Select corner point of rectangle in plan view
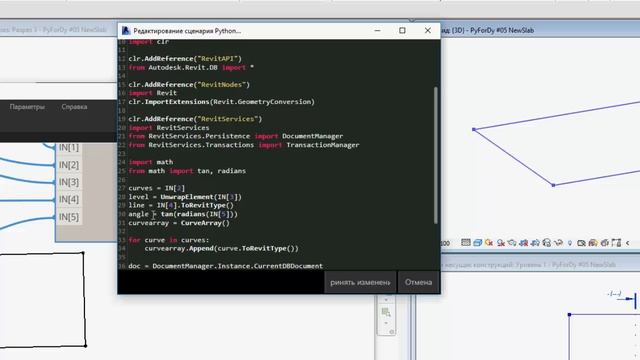This screenshot has width=640, height=360. coord(569,314)
